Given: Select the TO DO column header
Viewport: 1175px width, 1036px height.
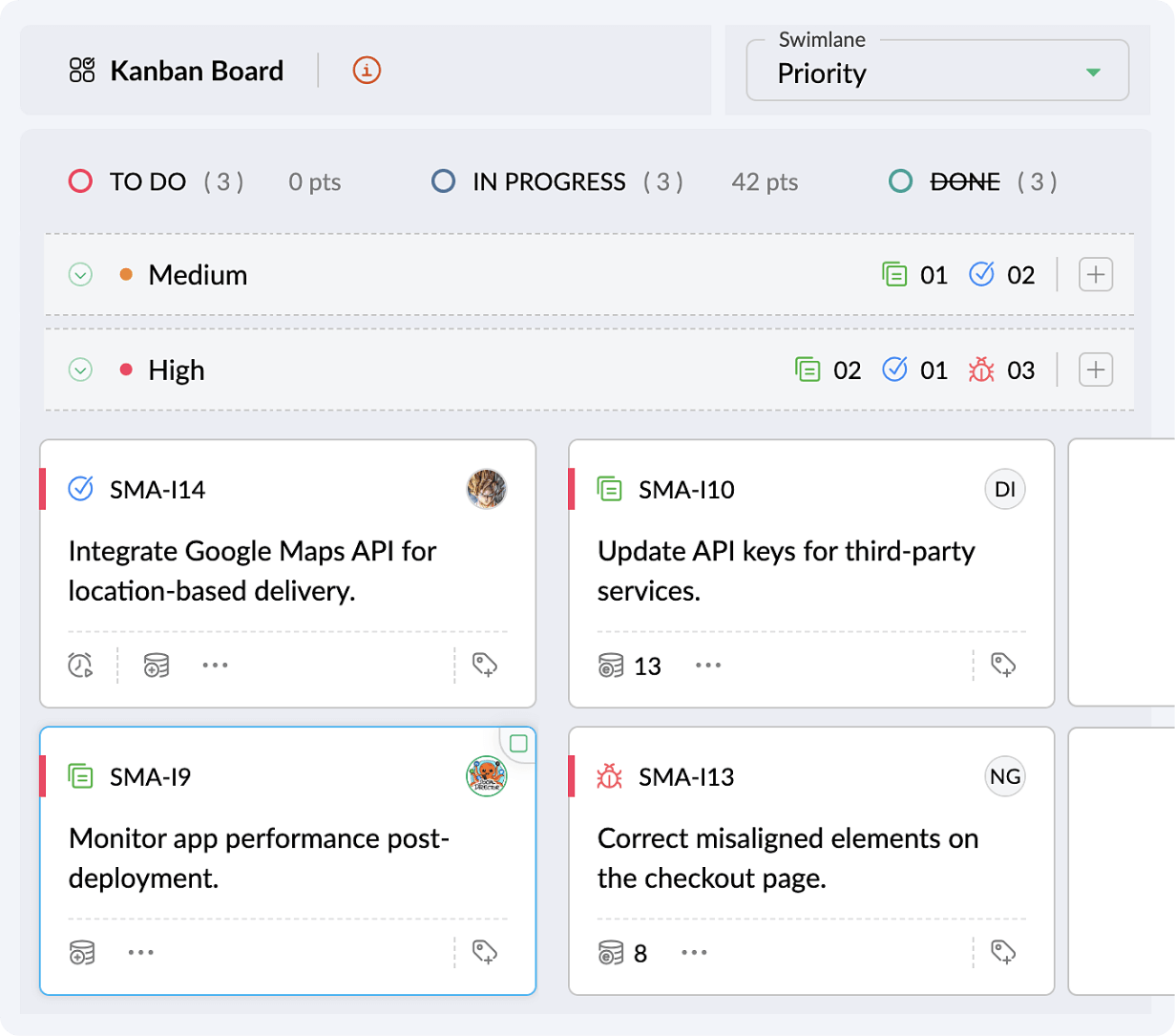Looking at the screenshot, I should pyautogui.click(x=148, y=181).
